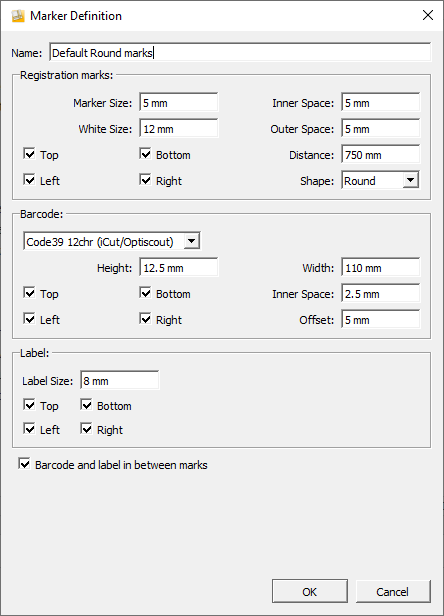Uncheck Top under Registration marks
The width and height of the screenshot is (444, 616).
point(29,154)
